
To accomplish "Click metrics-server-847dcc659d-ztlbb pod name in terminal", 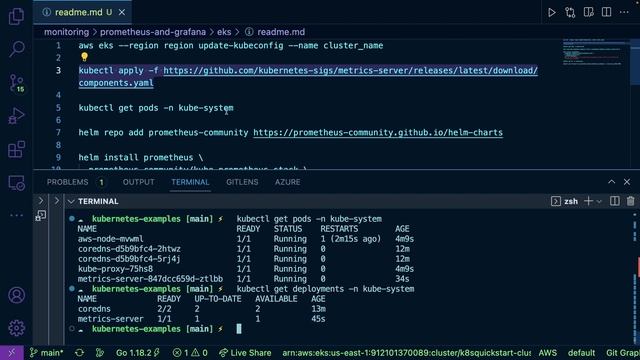I will tap(150, 279).
